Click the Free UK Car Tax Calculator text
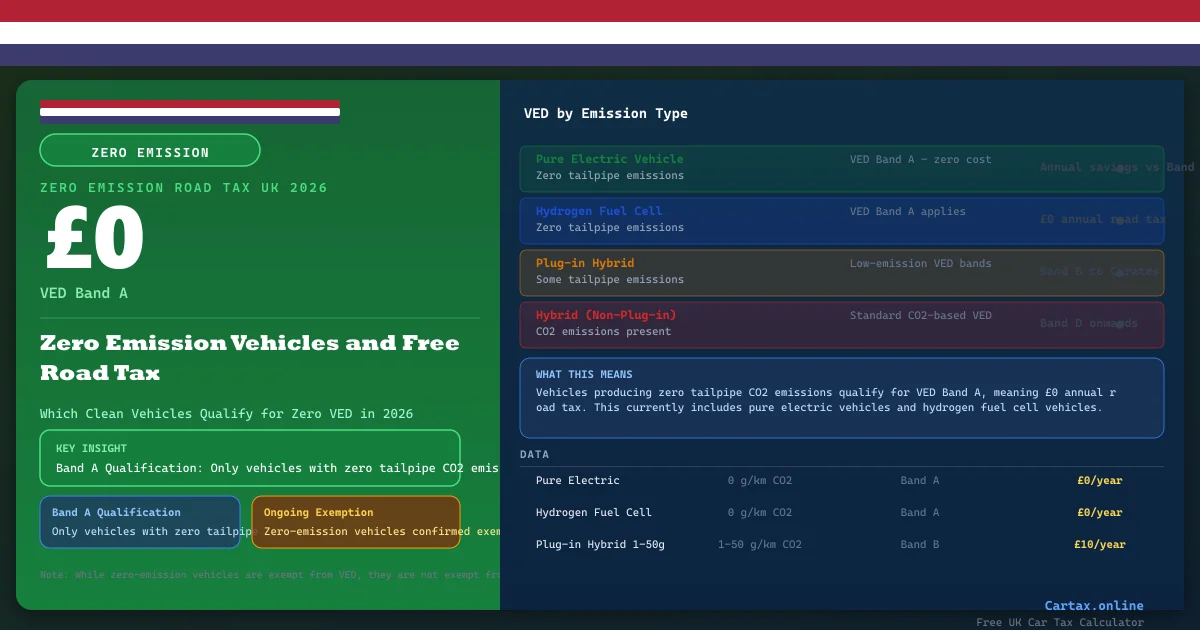The image size is (1200, 630). click(x=1059, y=622)
